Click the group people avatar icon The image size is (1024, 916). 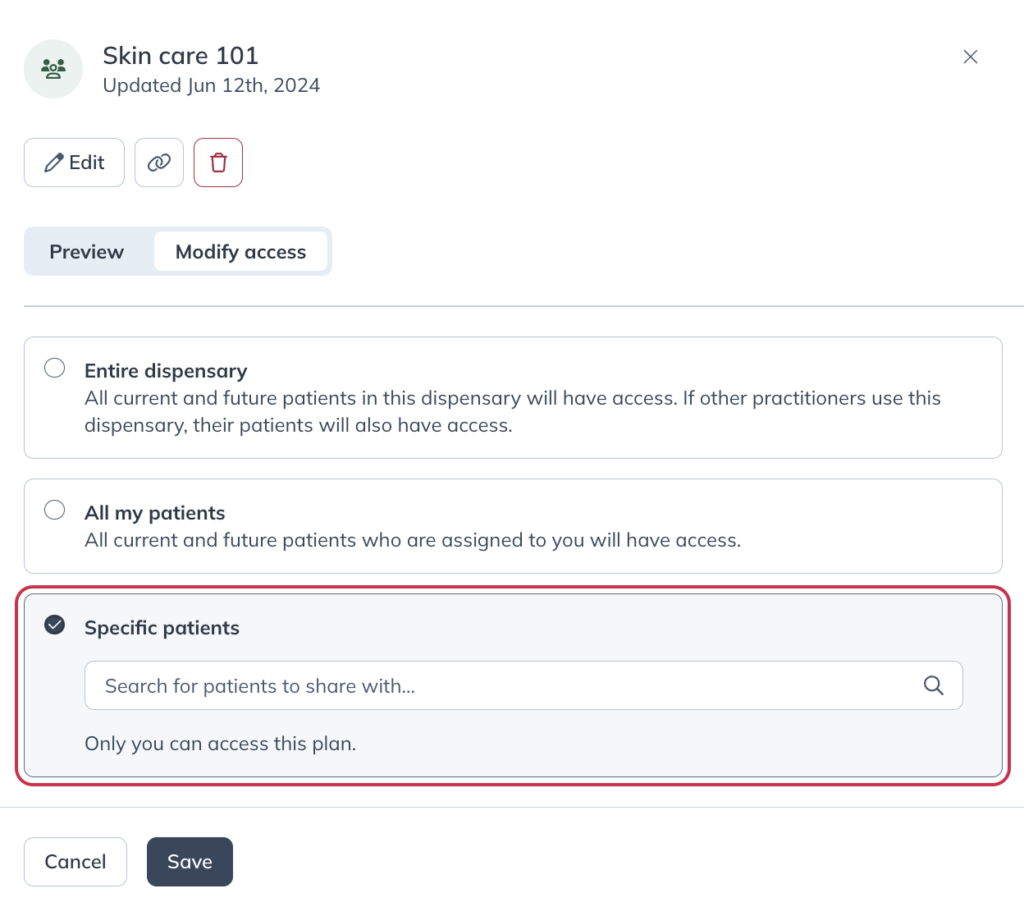[54, 69]
